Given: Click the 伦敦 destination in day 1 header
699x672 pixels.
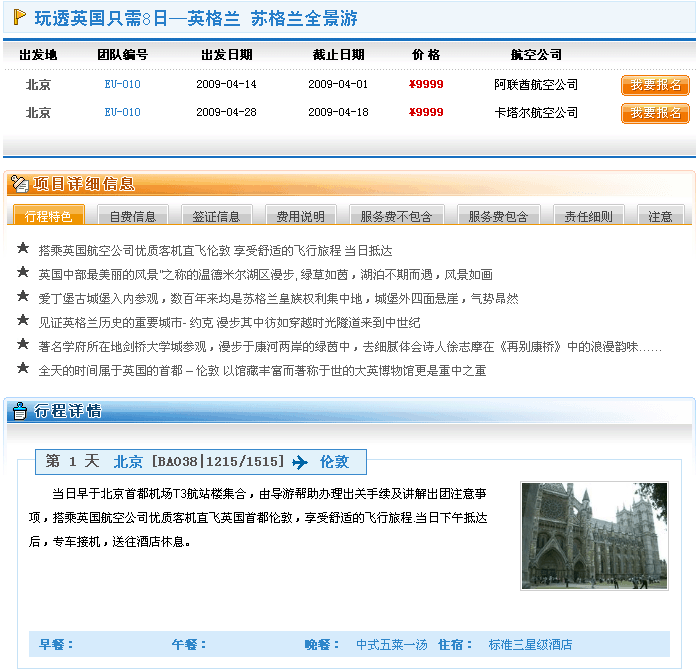Looking at the screenshot, I should 334,462.
